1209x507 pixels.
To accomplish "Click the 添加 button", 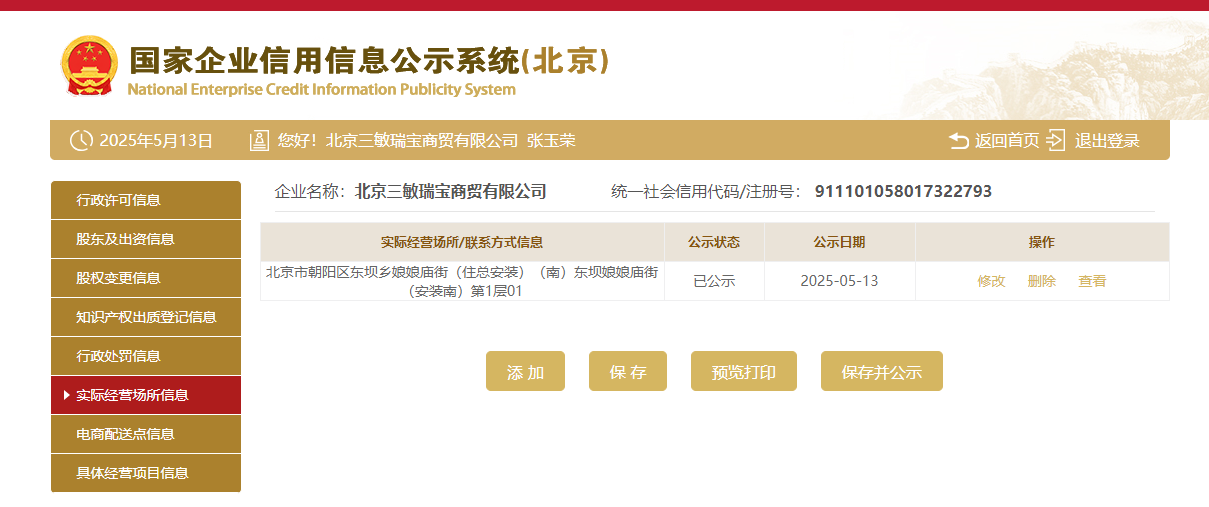I will click(x=525, y=372).
